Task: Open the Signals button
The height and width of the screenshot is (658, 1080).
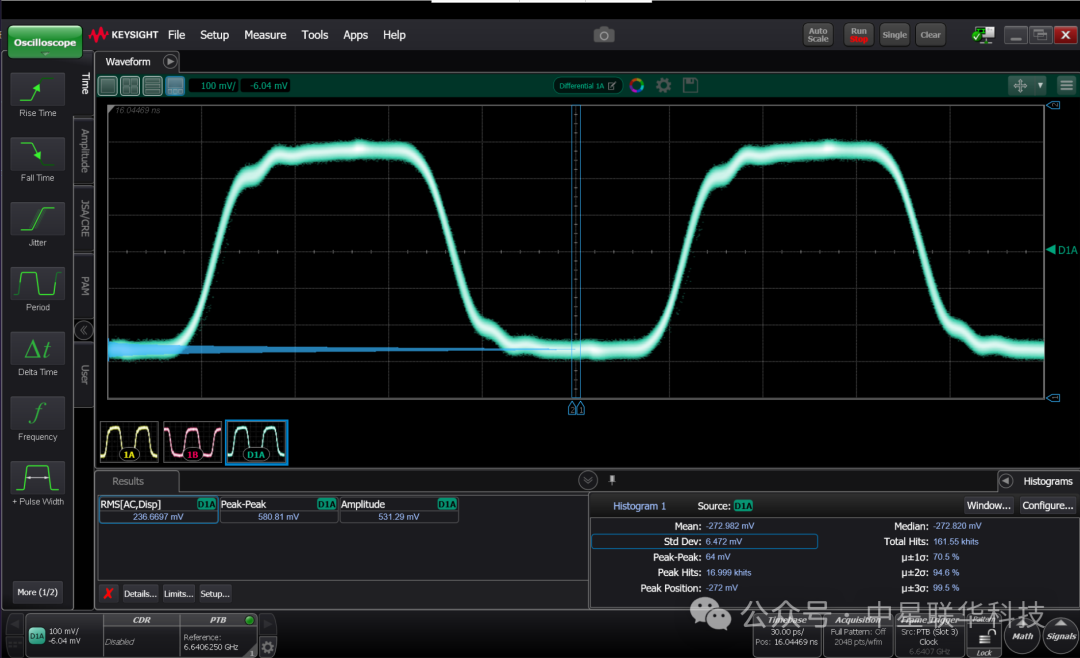Action: pos(1061,636)
